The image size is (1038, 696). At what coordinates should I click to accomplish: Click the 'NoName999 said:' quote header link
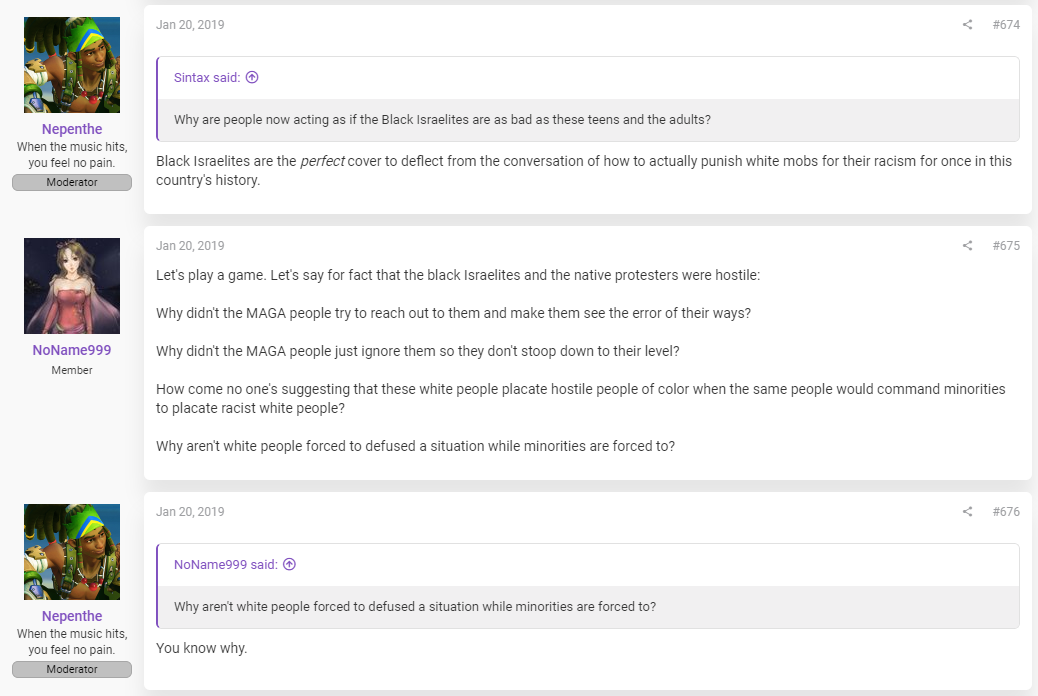click(226, 564)
